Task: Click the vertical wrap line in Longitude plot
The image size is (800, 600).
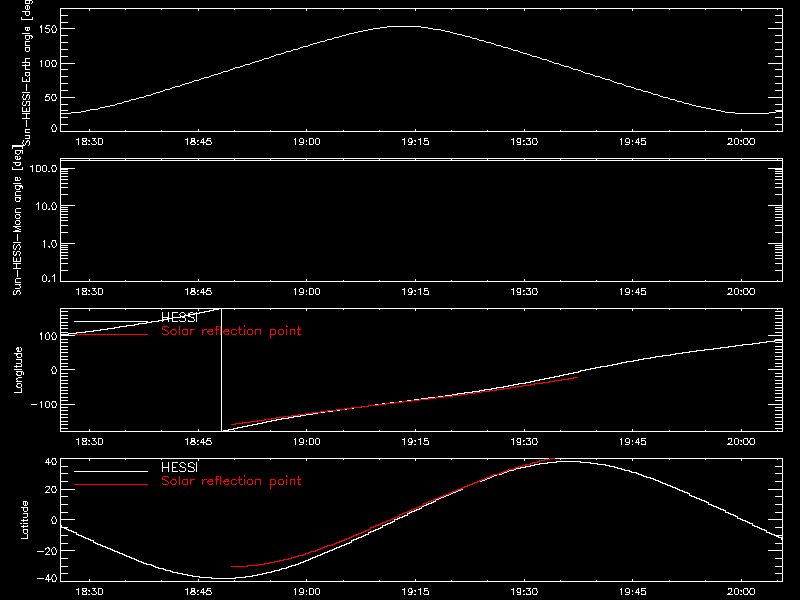Action: click(221, 370)
